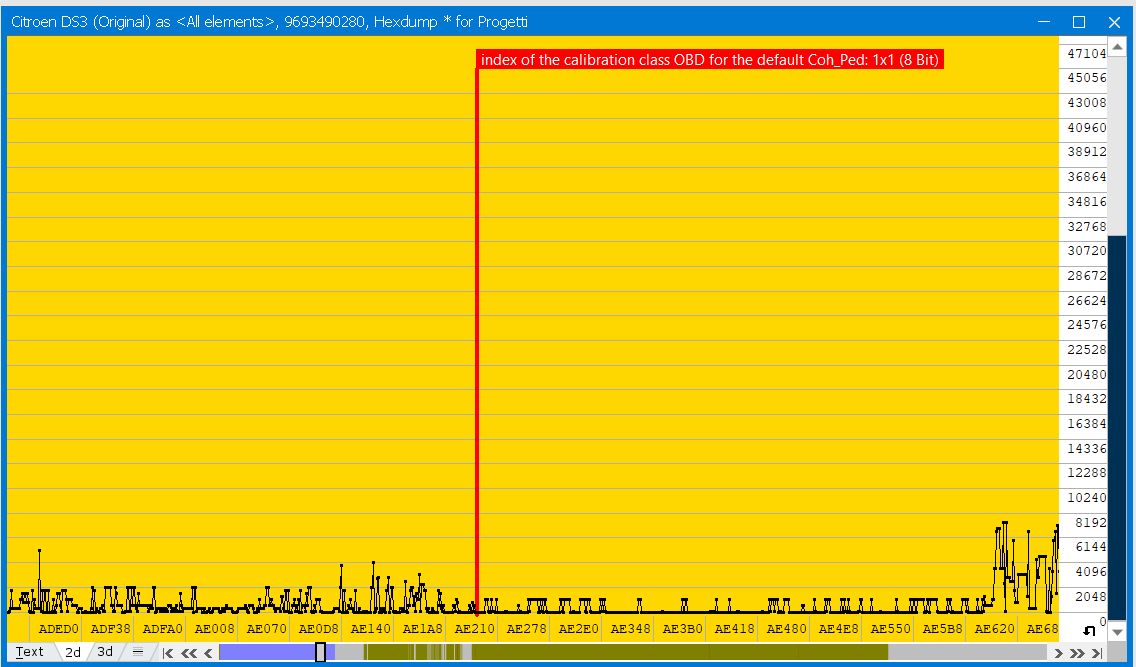
Task: Click the black return arrow icon
Action: pos(1089,631)
